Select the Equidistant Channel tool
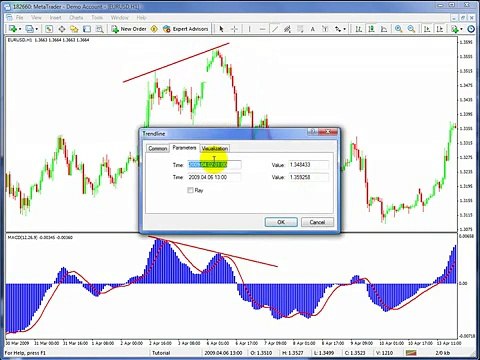The width and height of the screenshot is (480, 360). tap(287, 29)
